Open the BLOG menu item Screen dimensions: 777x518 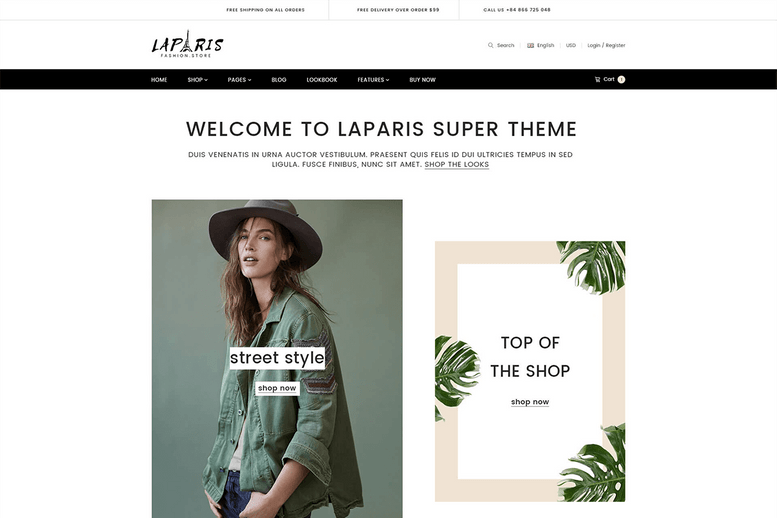[x=279, y=79]
